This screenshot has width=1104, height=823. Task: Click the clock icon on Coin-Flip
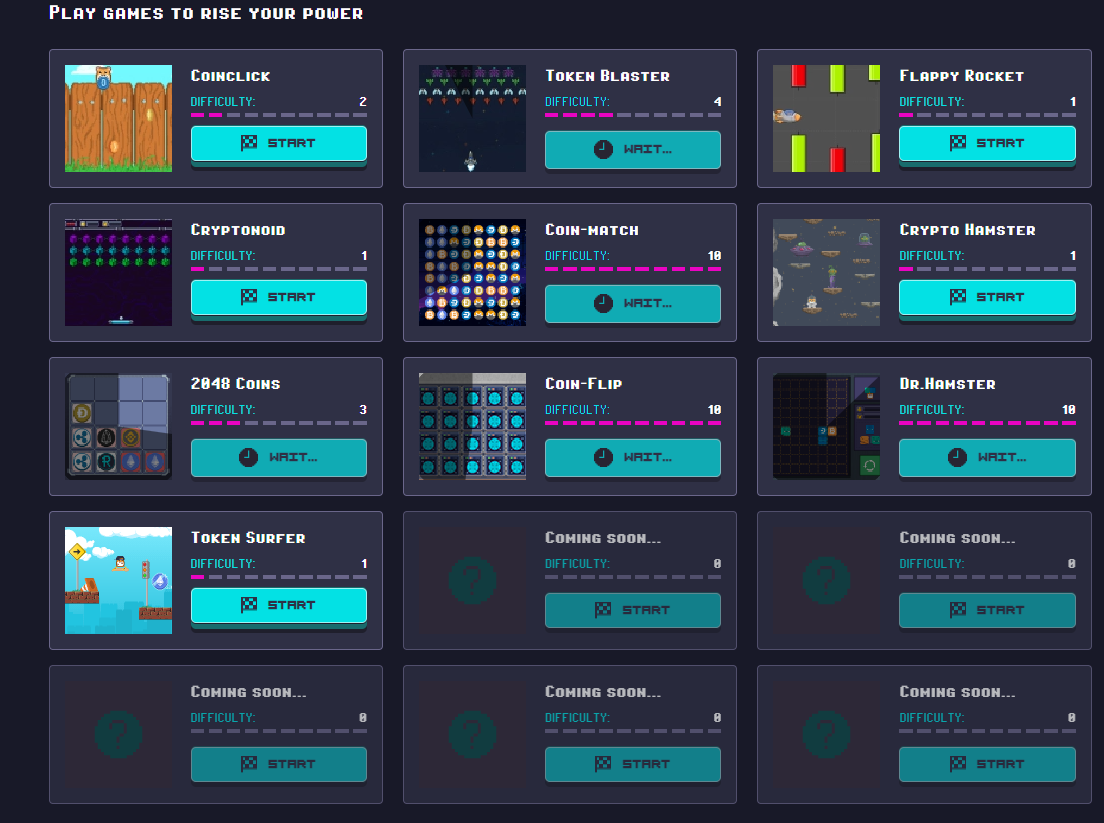(603, 458)
